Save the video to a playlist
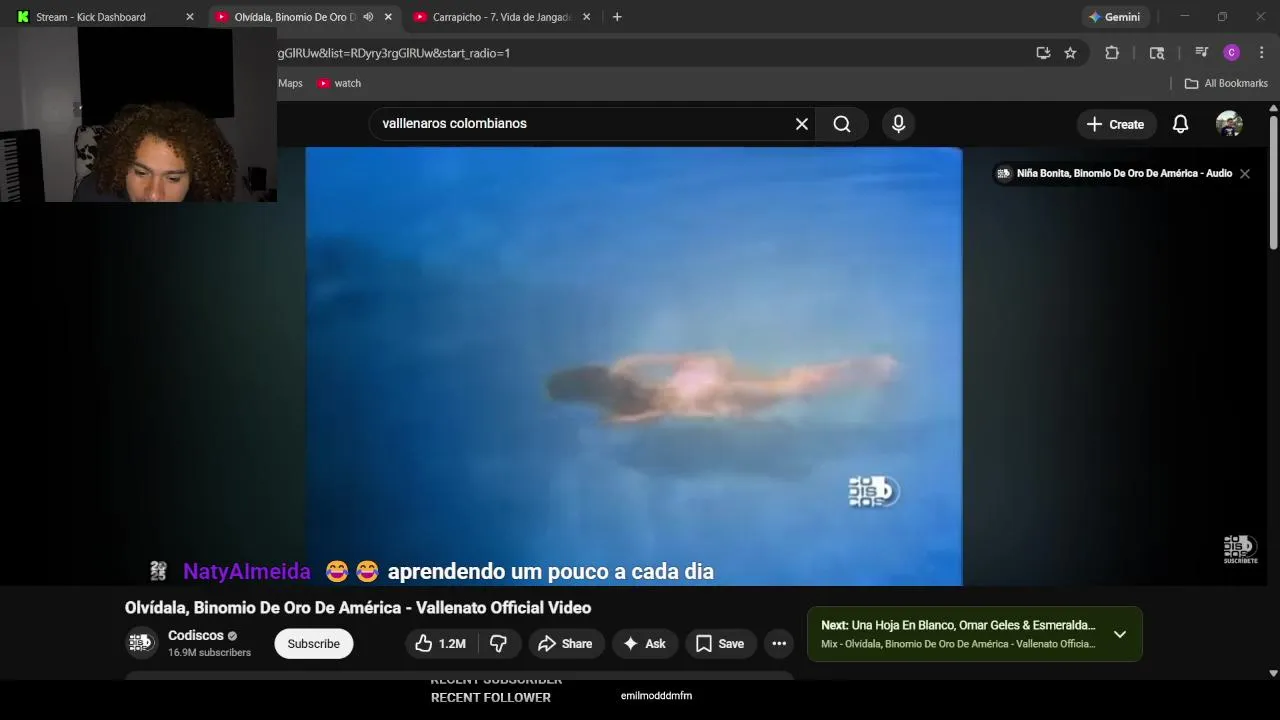Viewport: 1280px width, 720px height. click(720, 644)
